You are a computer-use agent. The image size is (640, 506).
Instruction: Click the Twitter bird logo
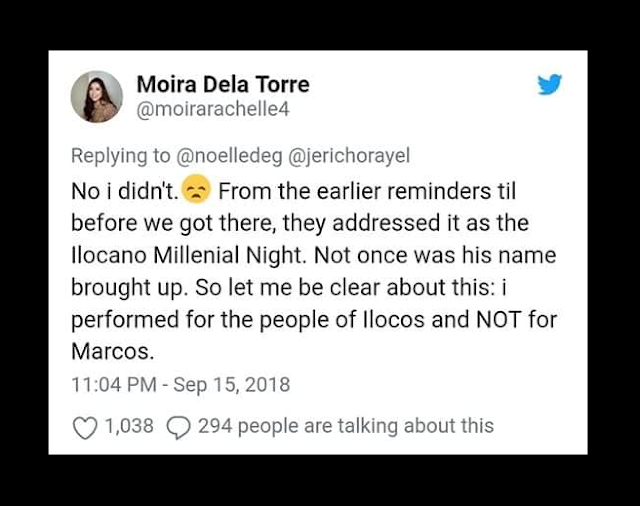[x=549, y=85]
